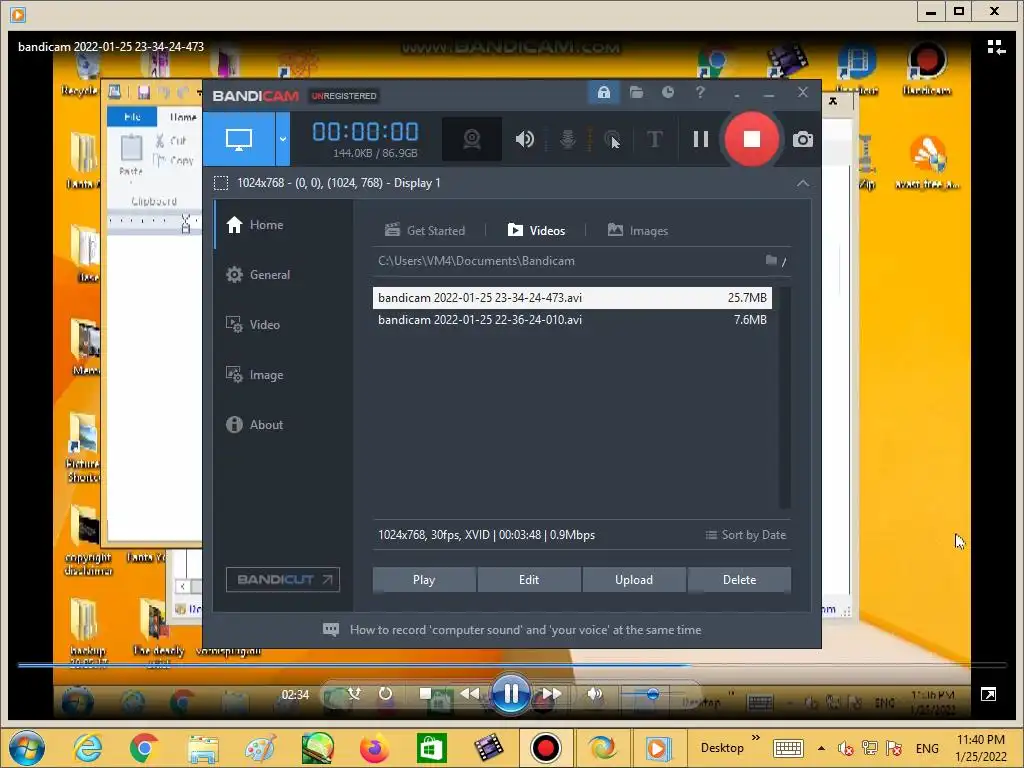Open Bandicam help question mark
The height and width of the screenshot is (768, 1024).
pyautogui.click(x=700, y=93)
